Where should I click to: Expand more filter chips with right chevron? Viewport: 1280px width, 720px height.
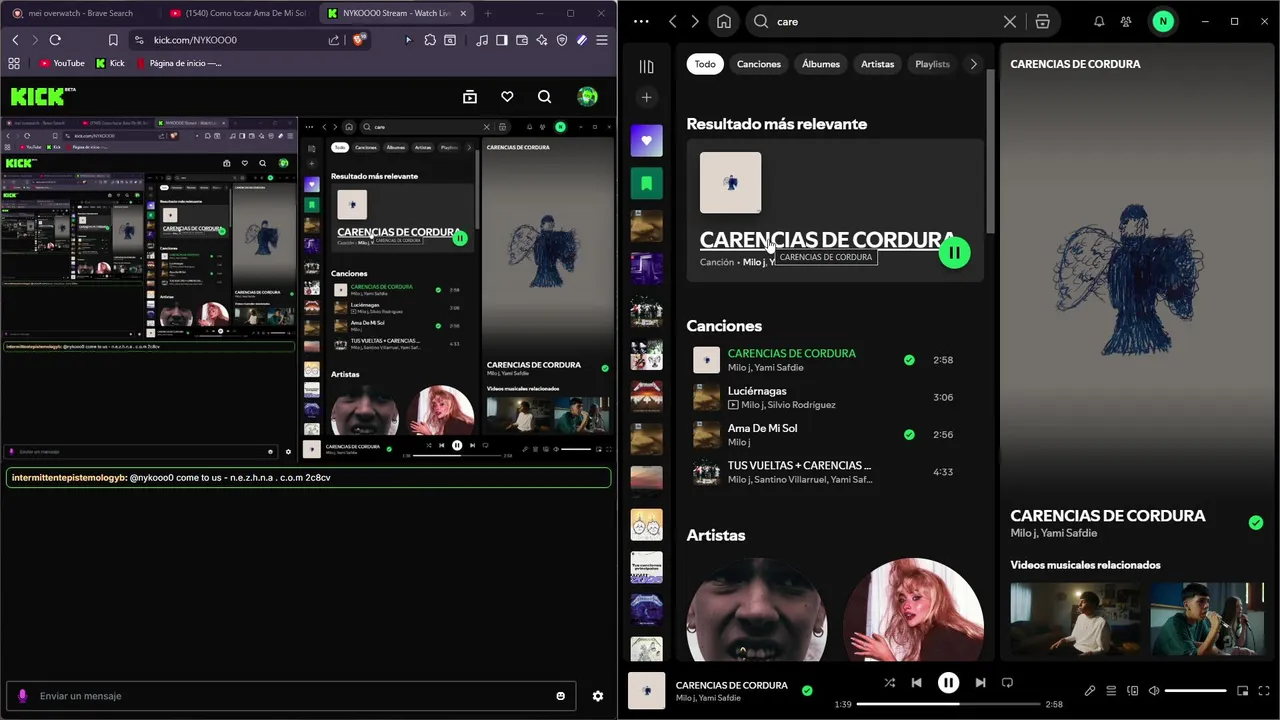(x=973, y=64)
